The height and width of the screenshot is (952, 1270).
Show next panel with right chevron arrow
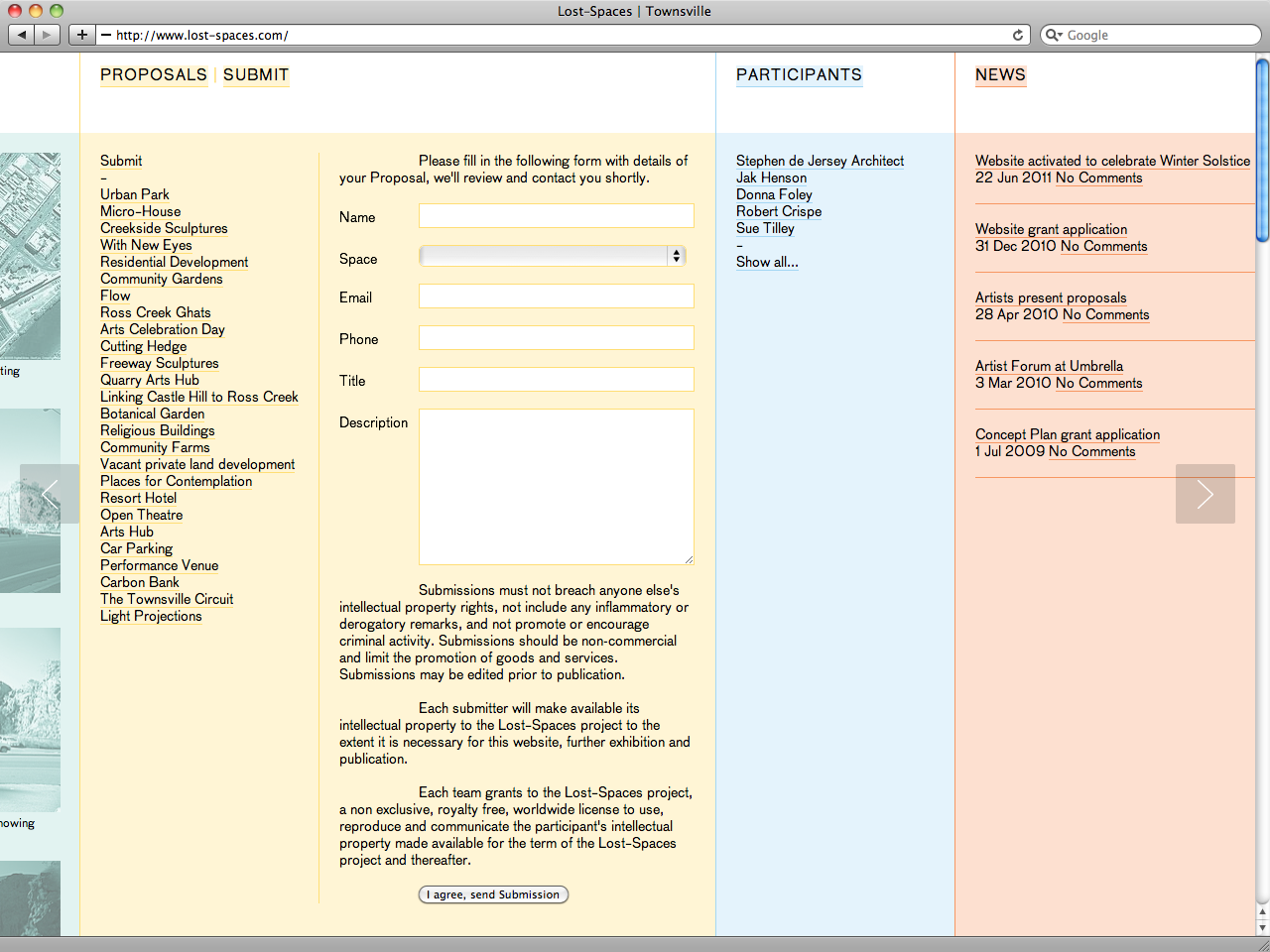(x=1206, y=494)
